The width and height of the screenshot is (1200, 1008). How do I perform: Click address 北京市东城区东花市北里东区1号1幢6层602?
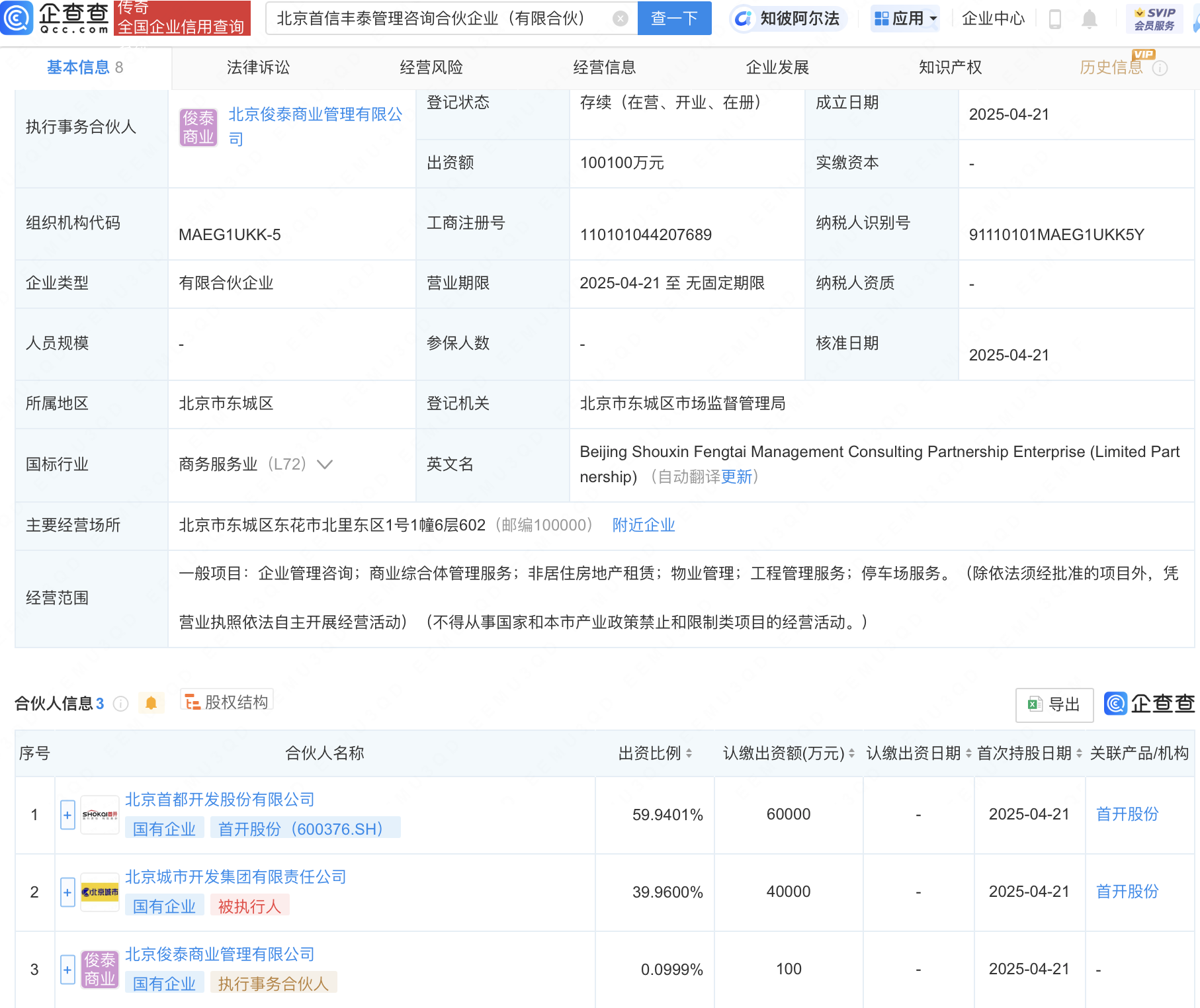click(332, 525)
